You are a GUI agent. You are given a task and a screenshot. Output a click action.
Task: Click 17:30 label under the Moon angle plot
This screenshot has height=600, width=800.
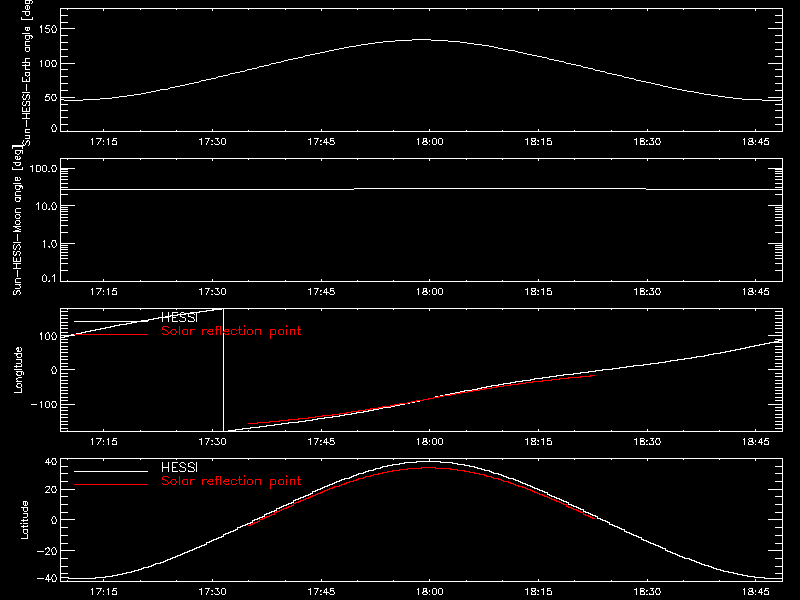(x=212, y=292)
